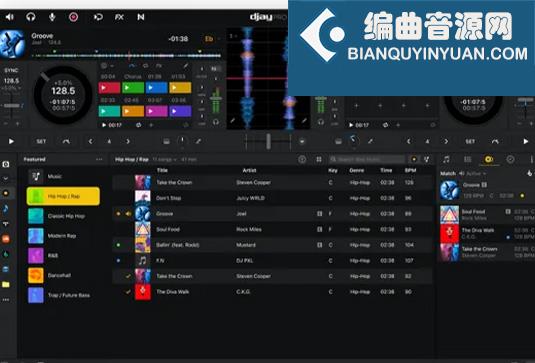Toggle the deck 1 headphone cue icon below level meter
The height and width of the screenshot is (363, 535).
(x=216, y=122)
